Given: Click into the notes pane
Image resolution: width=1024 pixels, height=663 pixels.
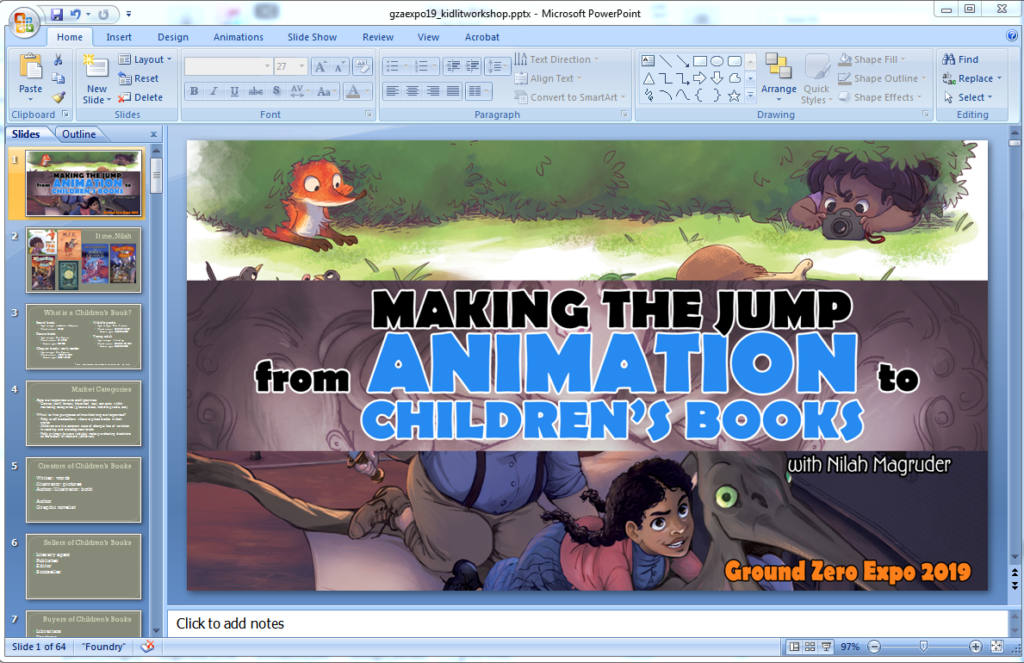Looking at the screenshot, I should [x=587, y=623].
